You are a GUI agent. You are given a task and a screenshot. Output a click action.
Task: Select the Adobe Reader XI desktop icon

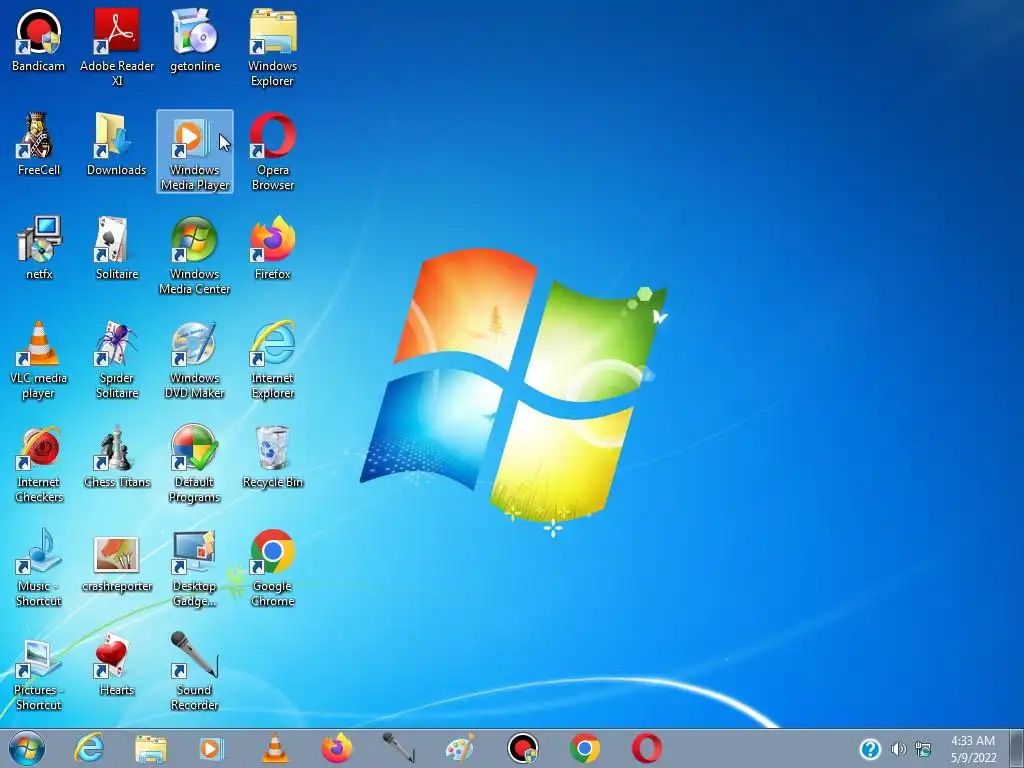click(117, 47)
